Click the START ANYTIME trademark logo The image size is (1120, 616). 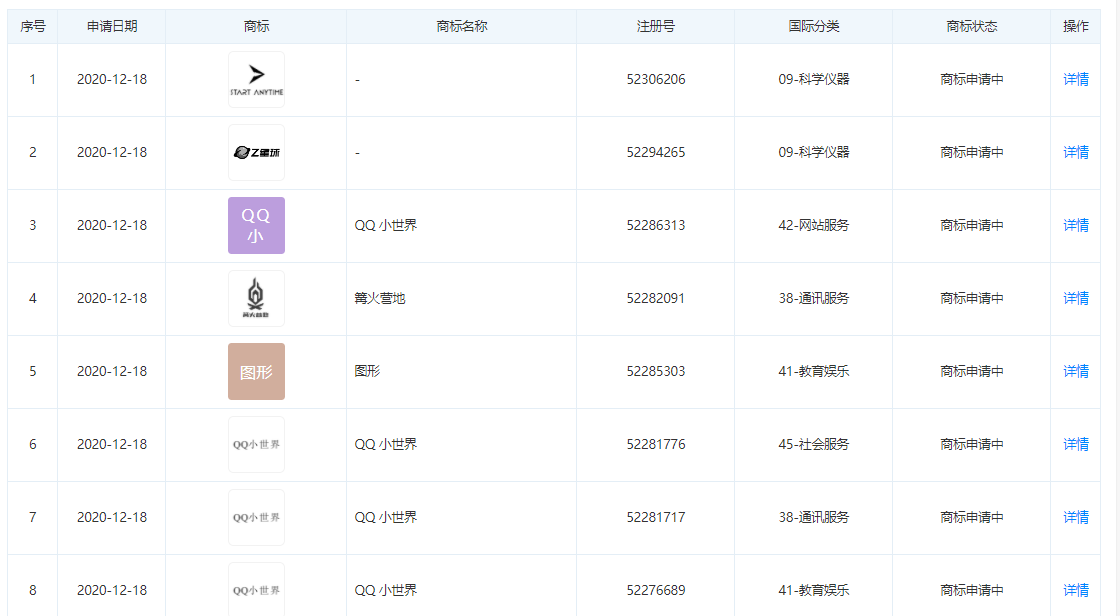[x=256, y=80]
